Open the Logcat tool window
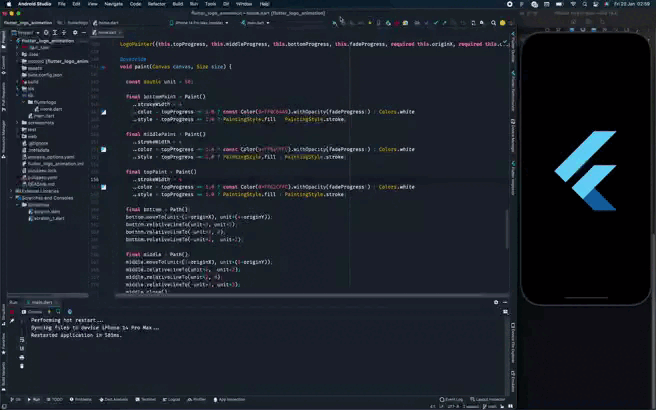656x410 pixels. point(172,400)
